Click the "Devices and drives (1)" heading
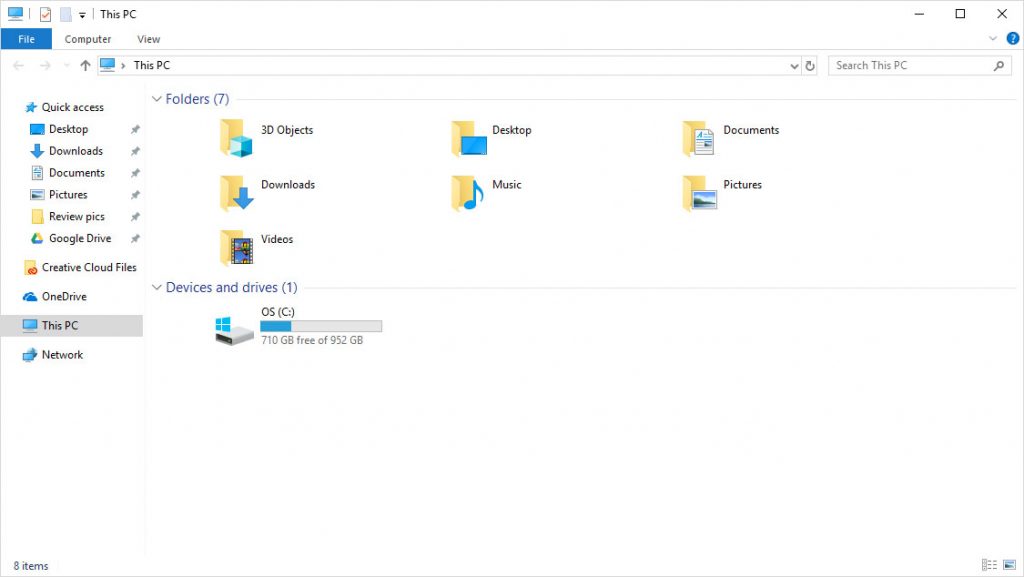The width and height of the screenshot is (1024, 577). pyautogui.click(x=231, y=287)
